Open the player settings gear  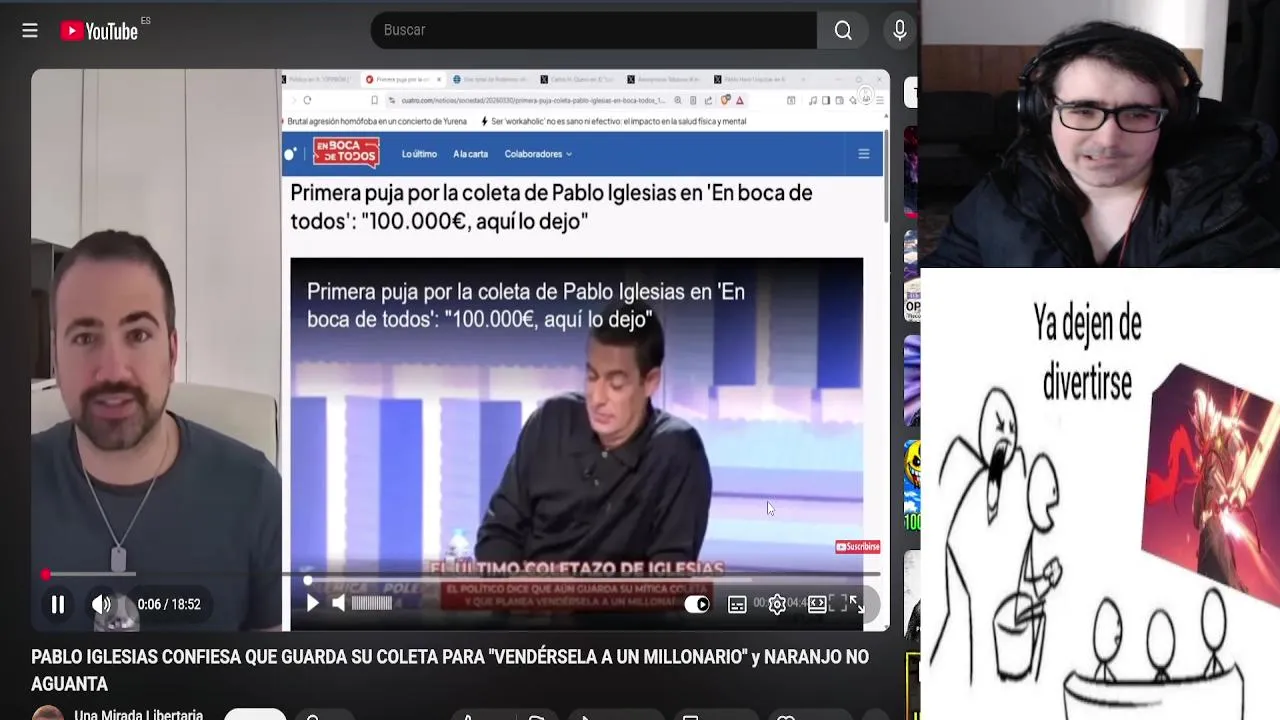[x=777, y=604]
